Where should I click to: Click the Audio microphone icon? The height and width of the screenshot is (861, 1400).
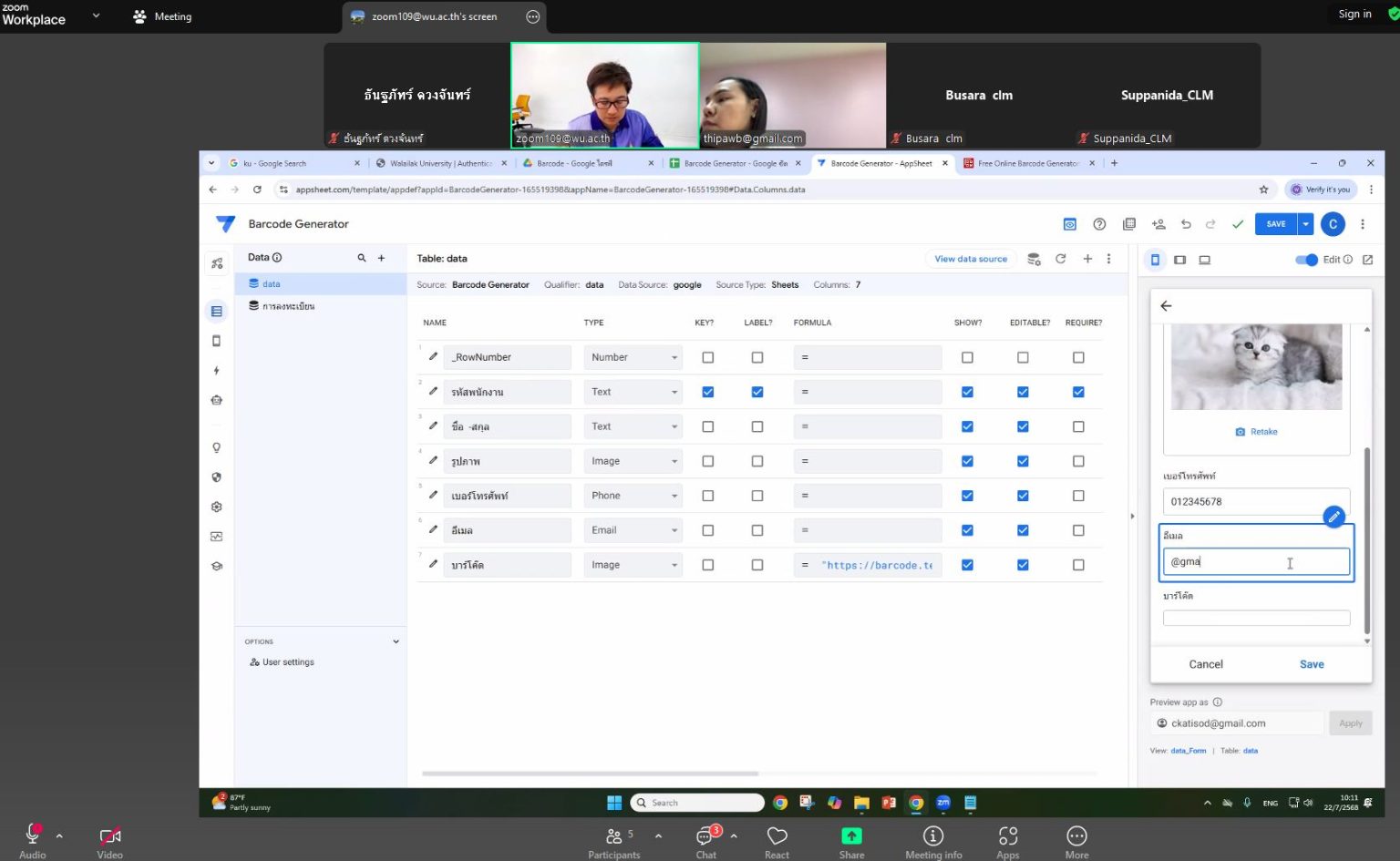coord(33,835)
